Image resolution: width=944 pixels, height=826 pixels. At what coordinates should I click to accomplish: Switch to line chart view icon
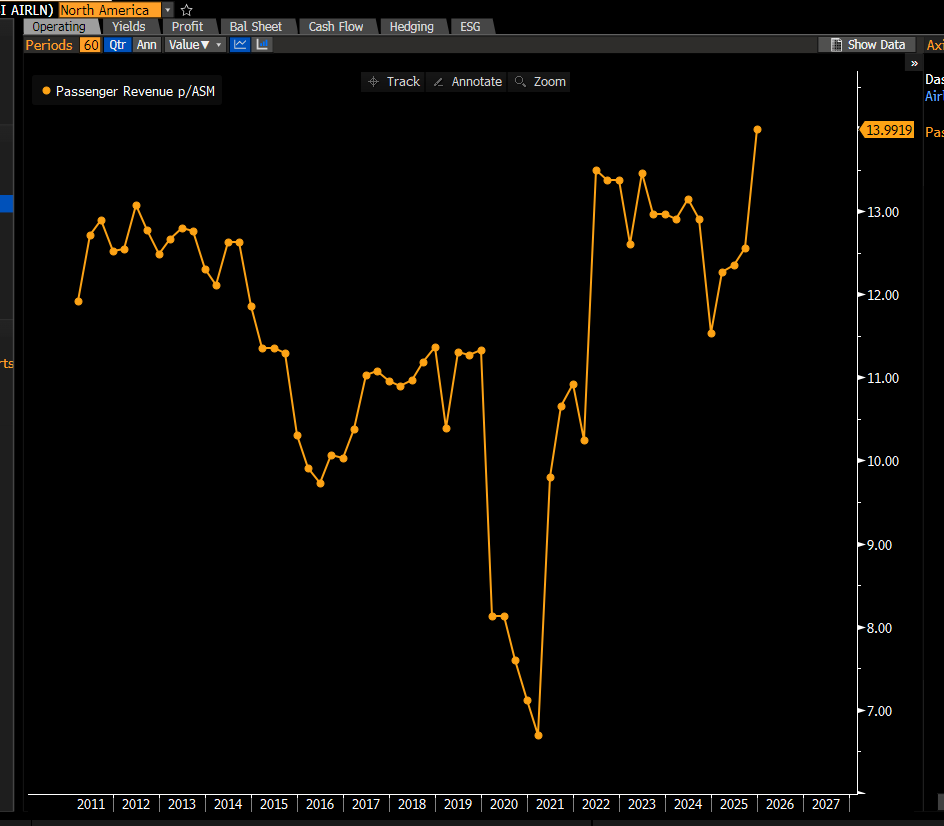(x=240, y=45)
